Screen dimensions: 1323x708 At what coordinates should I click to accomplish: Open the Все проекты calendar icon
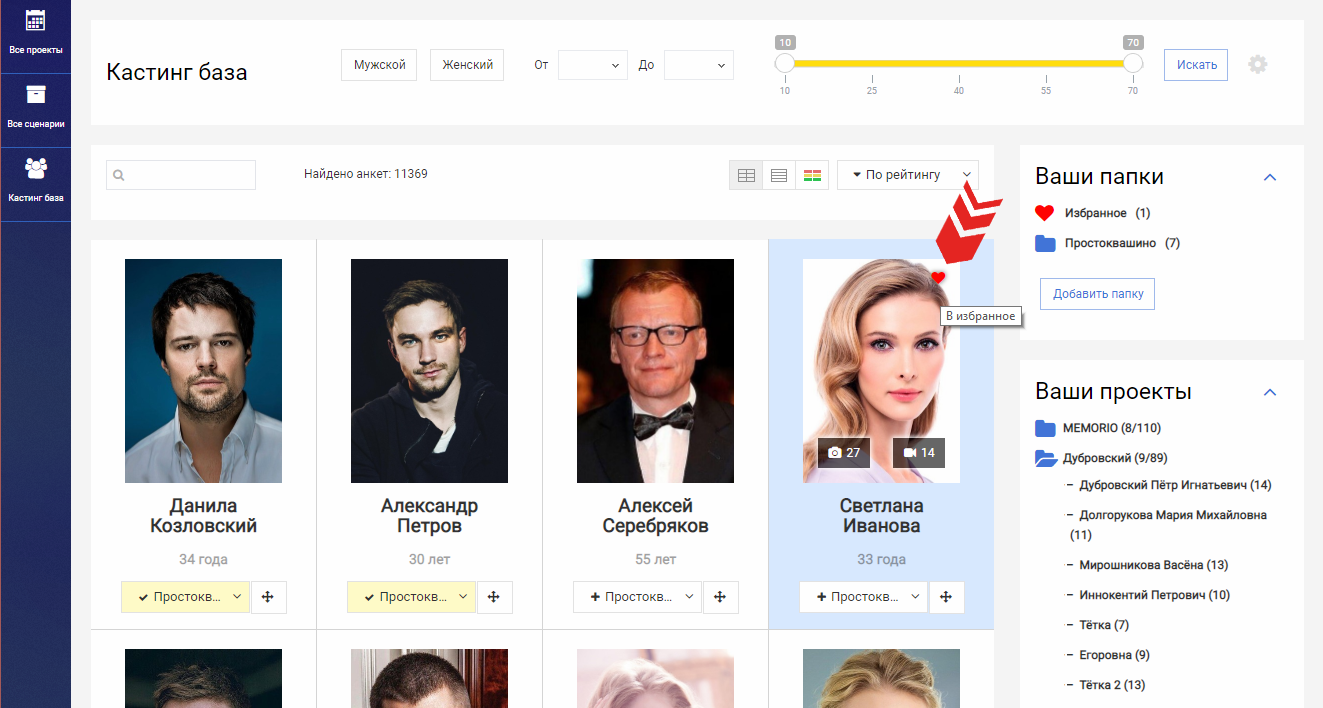35,21
